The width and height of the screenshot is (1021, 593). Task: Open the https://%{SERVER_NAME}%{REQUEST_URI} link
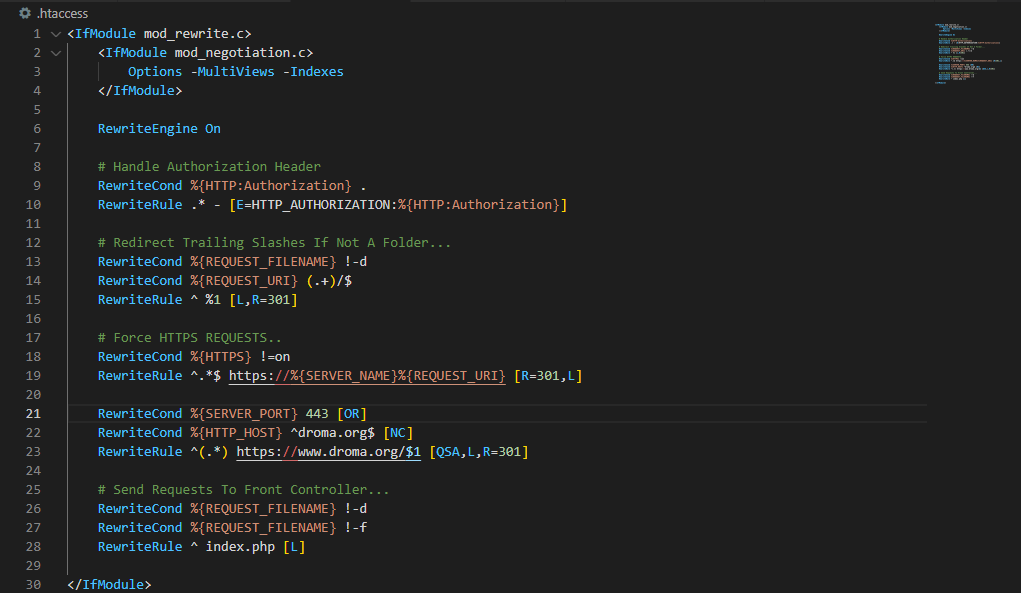(367, 376)
